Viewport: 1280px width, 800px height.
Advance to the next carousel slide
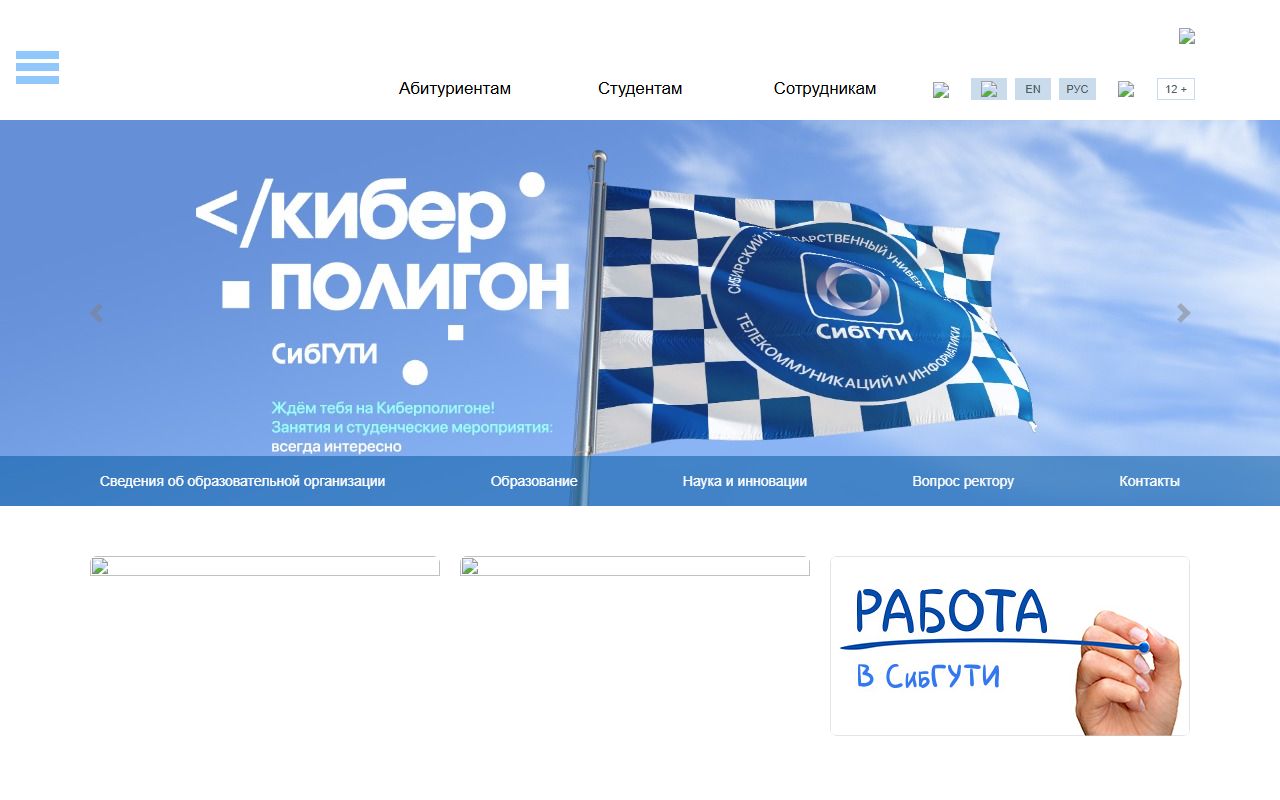(1184, 313)
